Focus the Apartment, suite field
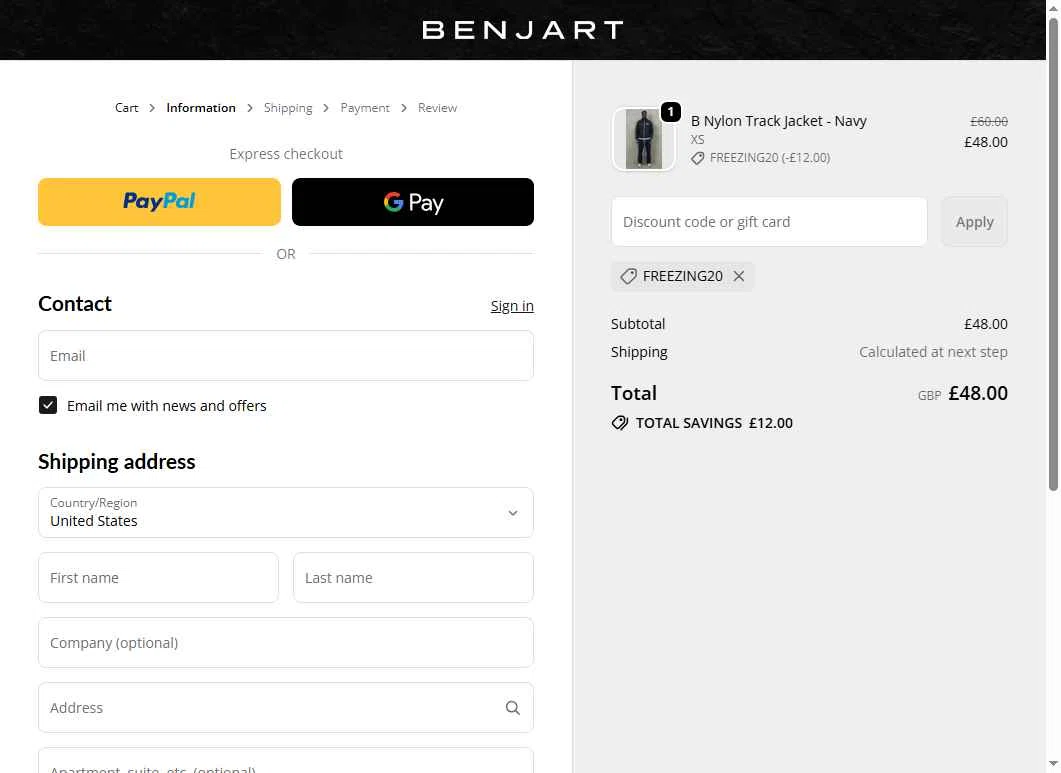Image resolution: width=1061 pixels, height=773 pixels. click(x=286, y=761)
